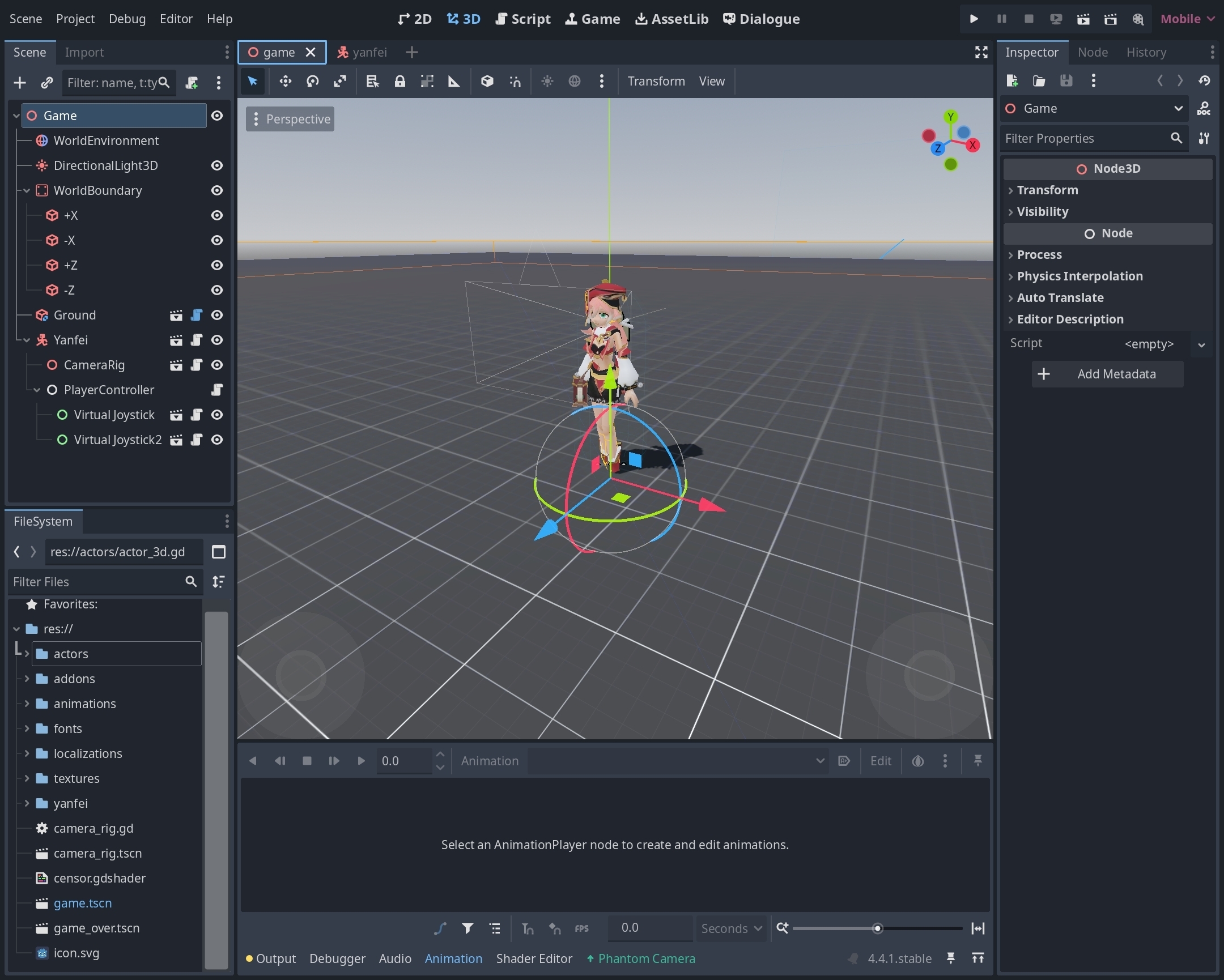Image resolution: width=1224 pixels, height=980 pixels.
Task: Select the Move mode tool
Action: pyautogui.click(x=285, y=81)
